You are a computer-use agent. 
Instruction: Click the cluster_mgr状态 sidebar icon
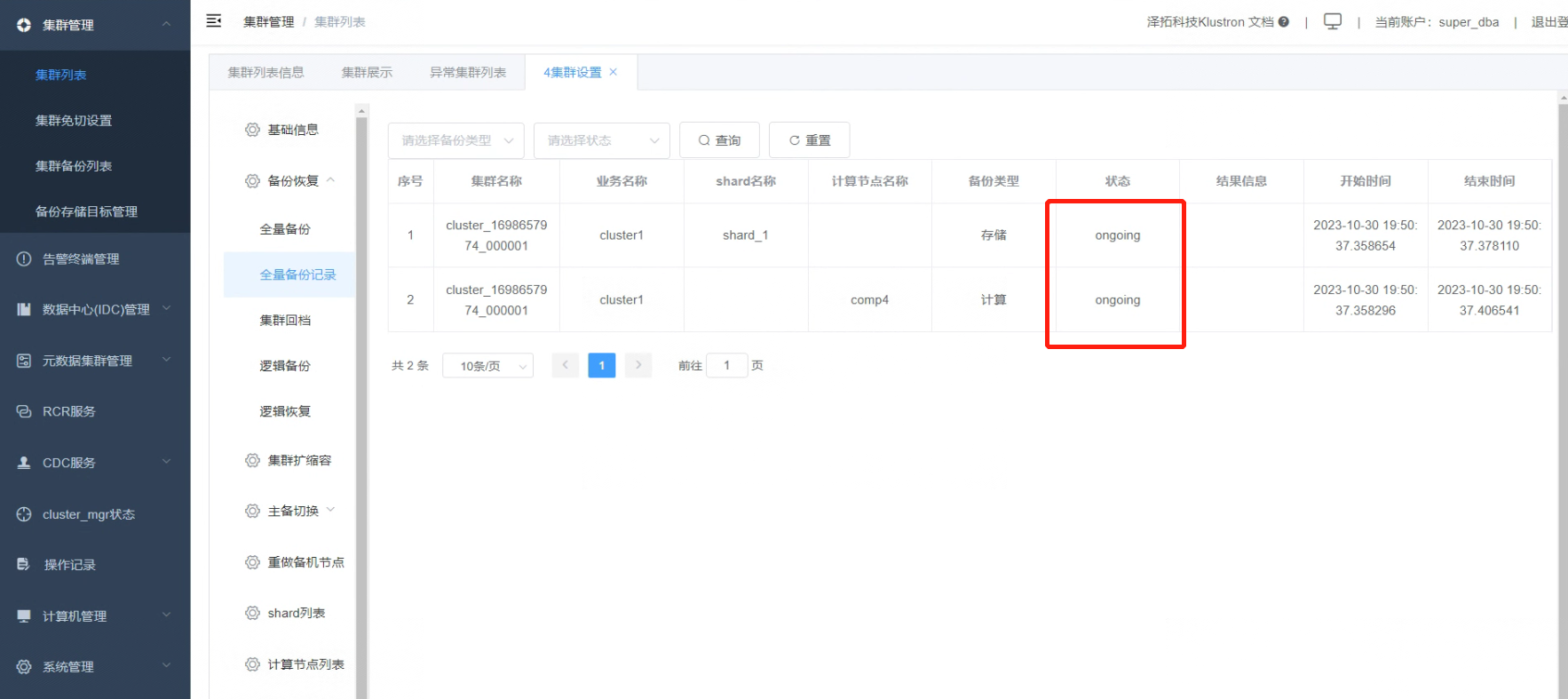point(24,514)
